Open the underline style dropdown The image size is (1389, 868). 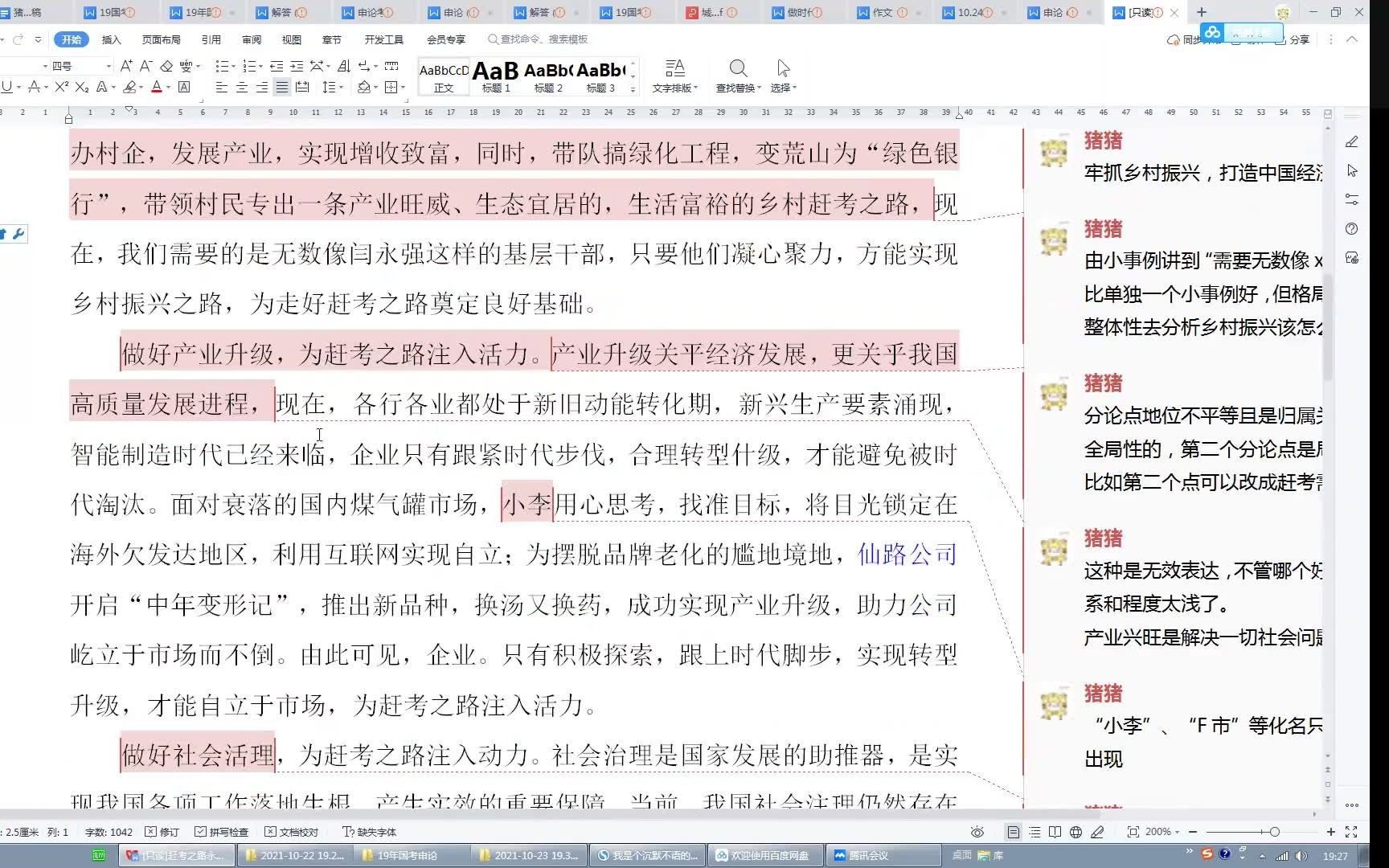pyautogui.click(x=18, y=87)
